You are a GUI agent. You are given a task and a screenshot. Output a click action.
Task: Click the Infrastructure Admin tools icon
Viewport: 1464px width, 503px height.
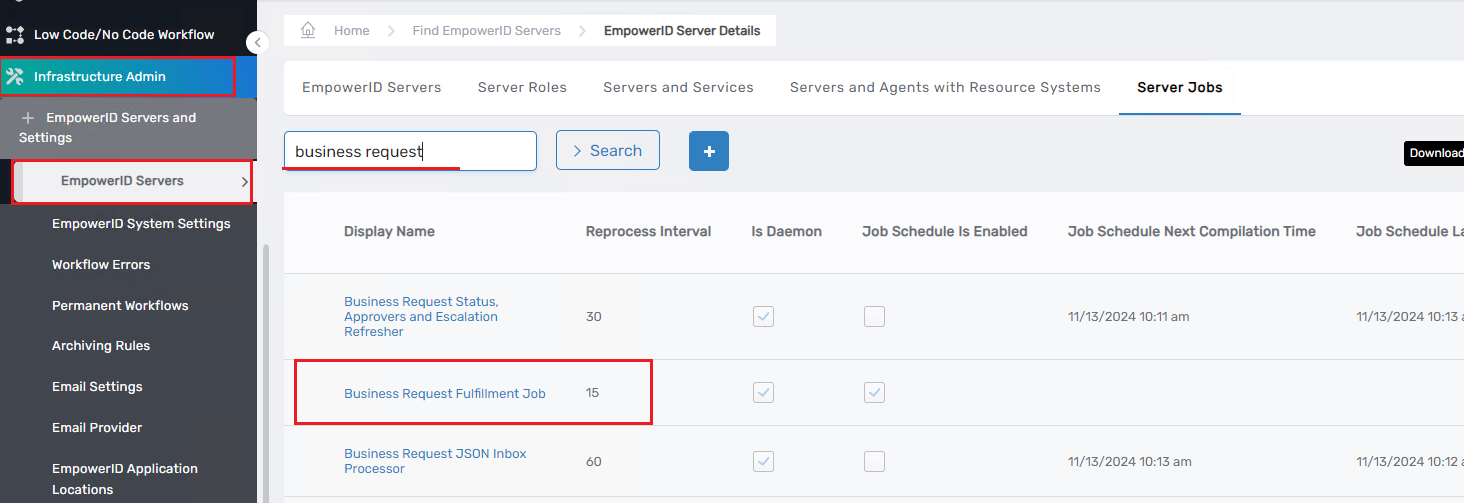(x=15, y=77)
